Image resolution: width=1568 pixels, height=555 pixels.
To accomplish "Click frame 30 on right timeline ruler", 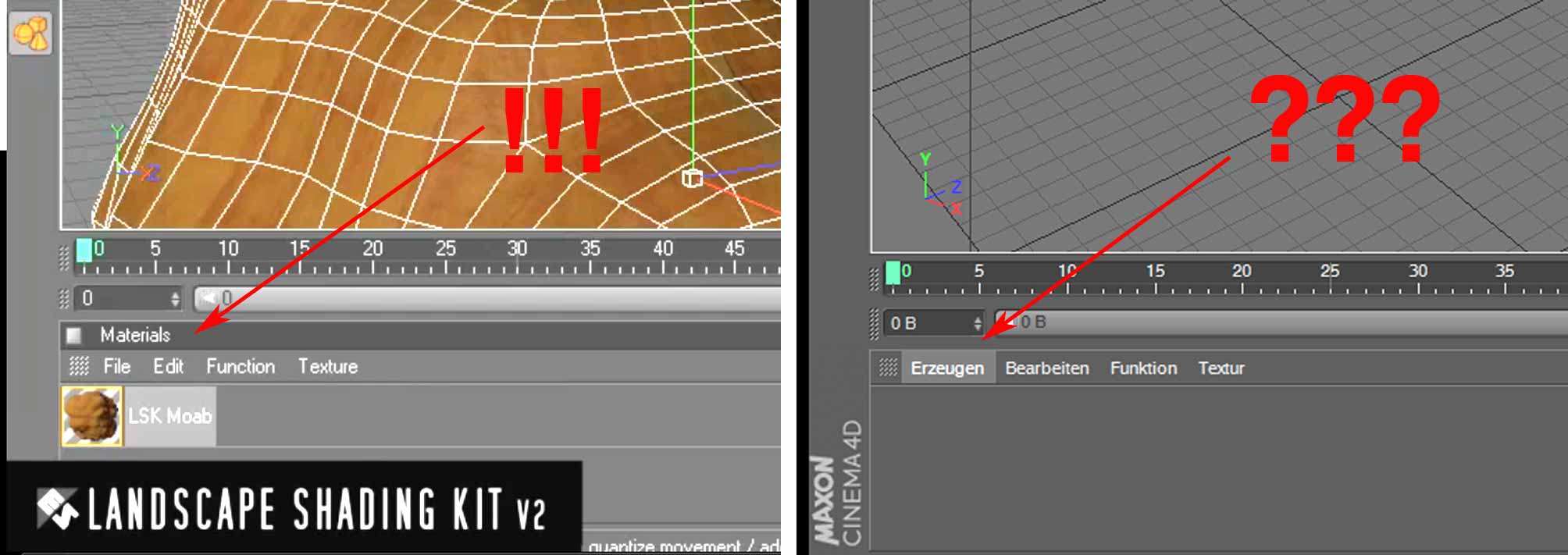I will [1418, 271].
